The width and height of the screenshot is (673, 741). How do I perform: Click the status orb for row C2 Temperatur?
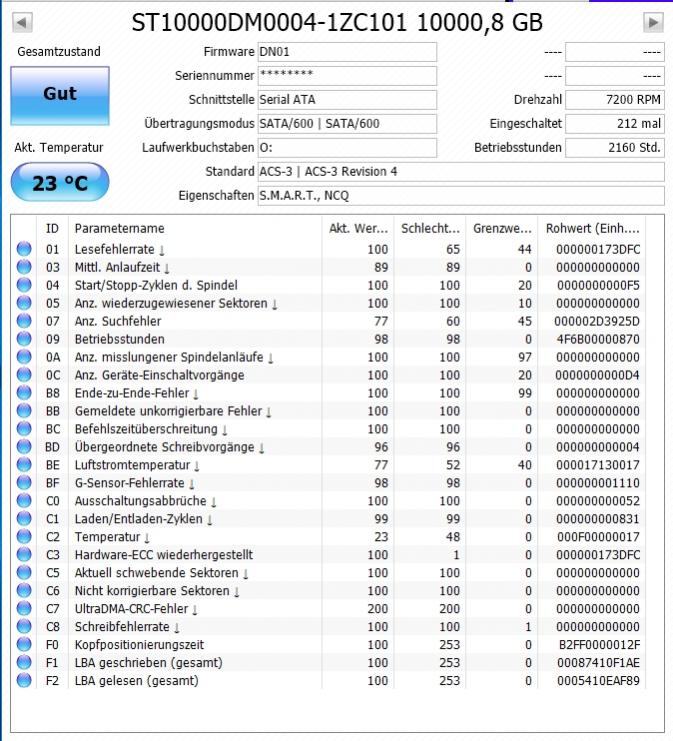(x=24, y=536)
